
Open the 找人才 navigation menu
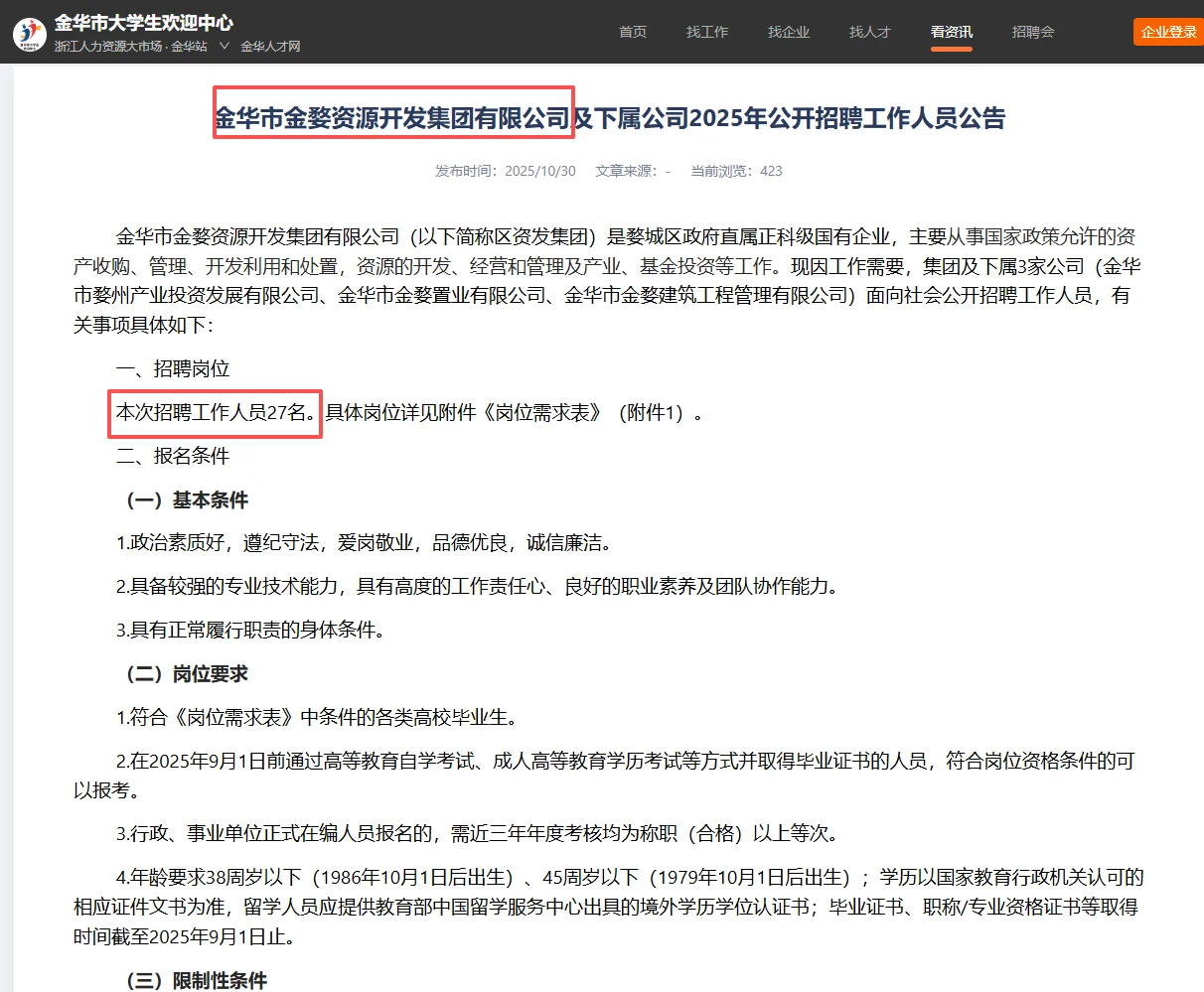pos(869,31)
